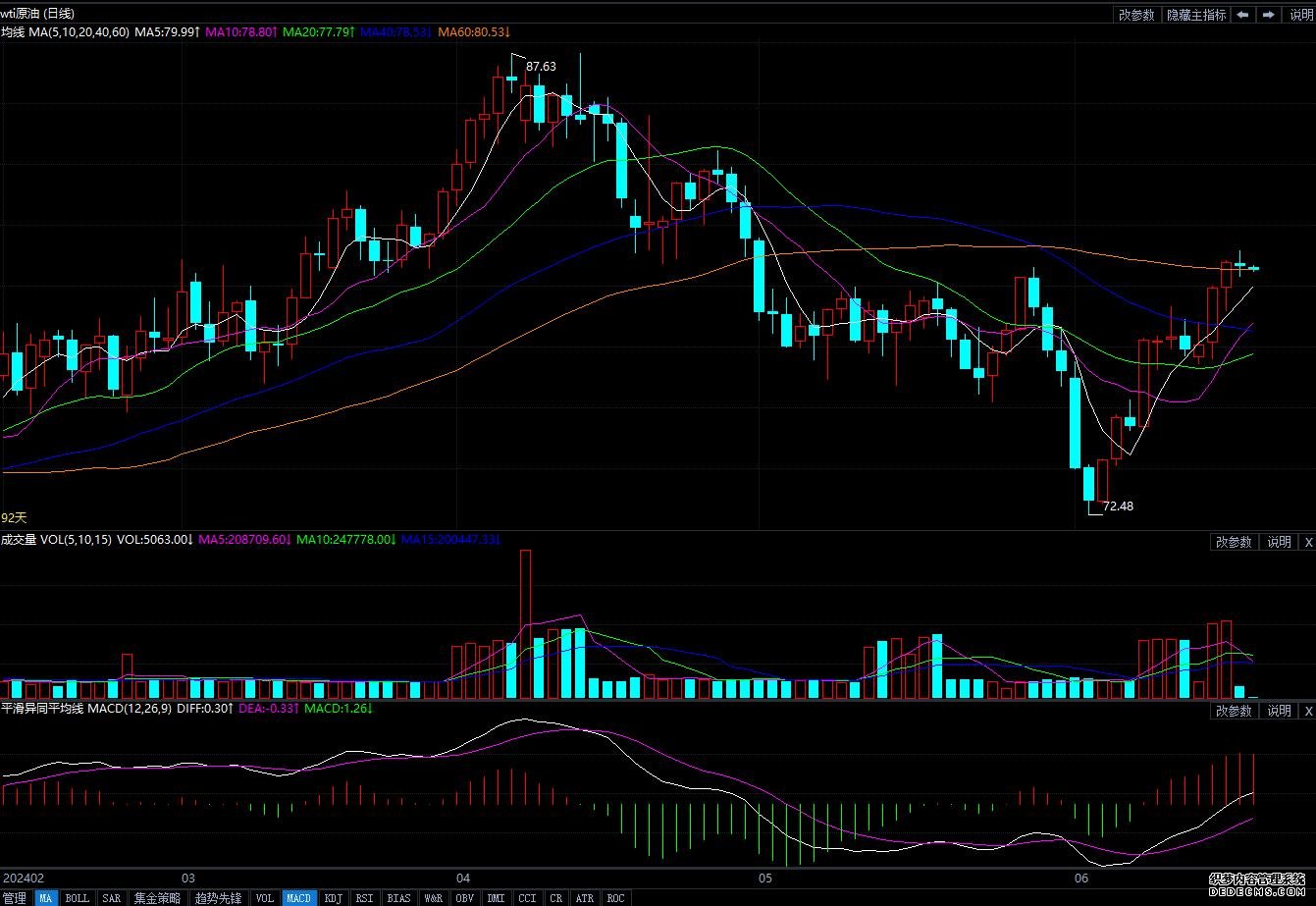1316x906 pixels.
Task: Close the volume panel with its X
Action: [1307, 542]
